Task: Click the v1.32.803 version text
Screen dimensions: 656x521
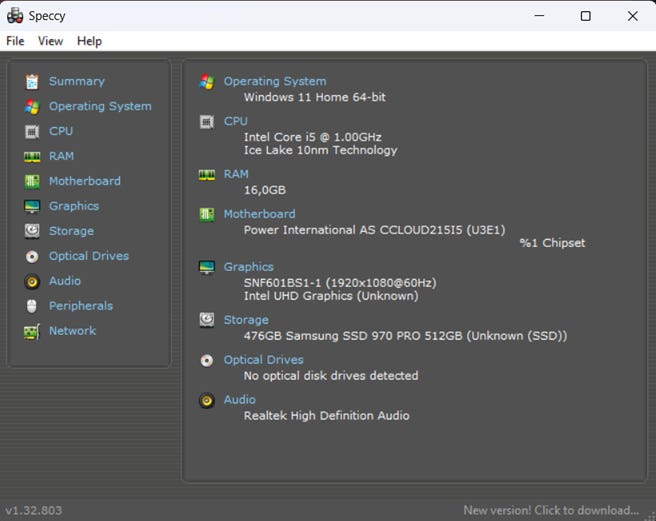Action: [x=33, y=511]
